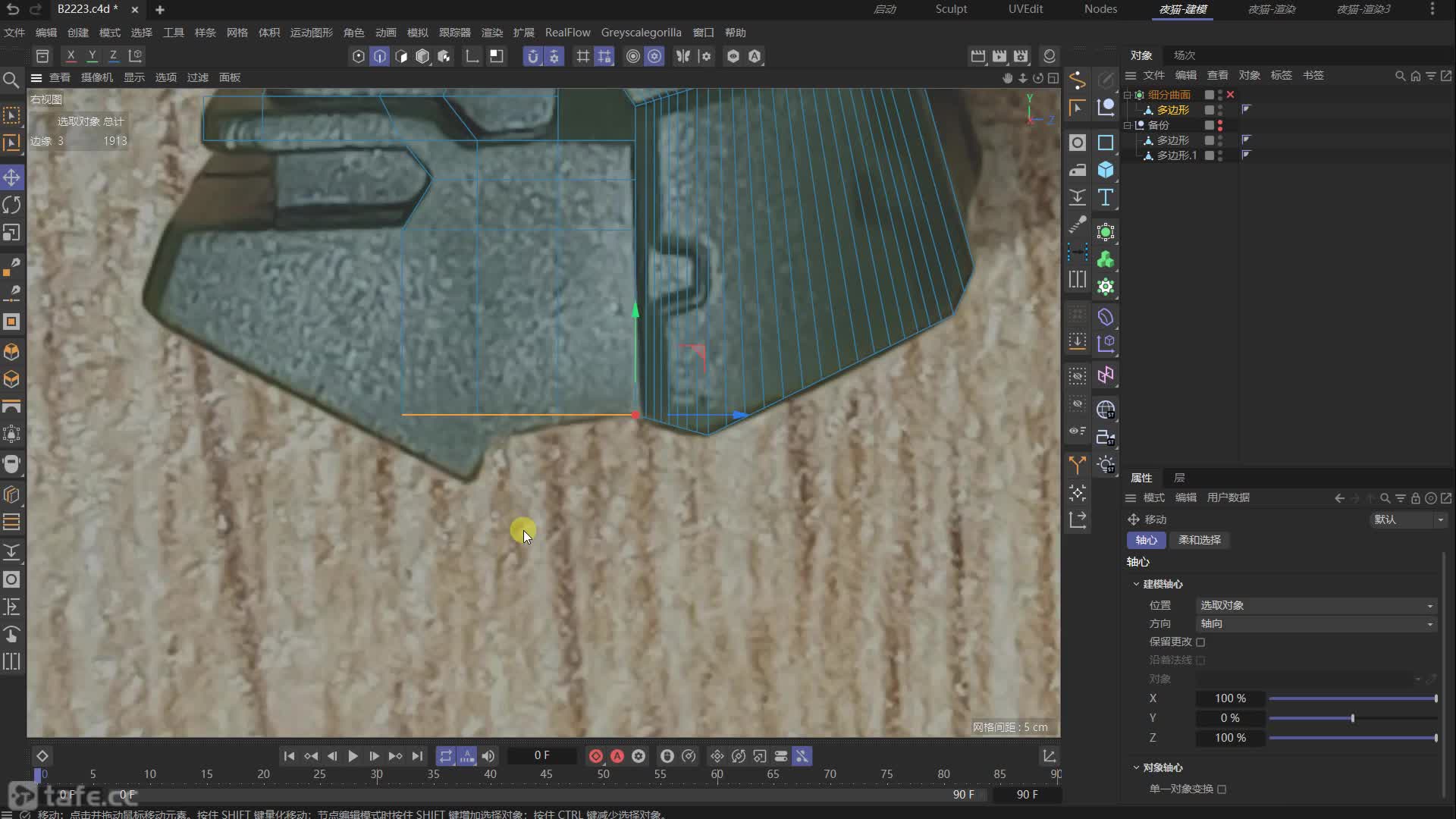Click the Text spline tool icon
The image size is (1456, 819).
point(1106,197)
